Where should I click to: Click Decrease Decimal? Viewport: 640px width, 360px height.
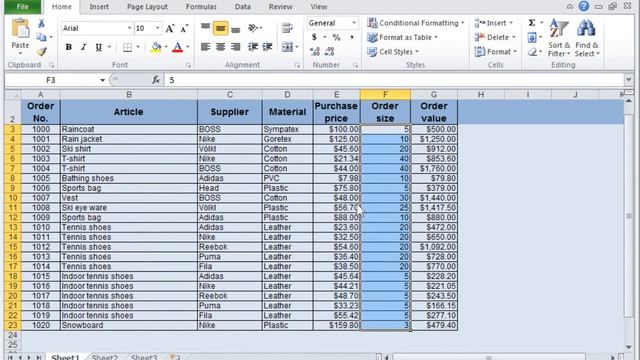329,51
